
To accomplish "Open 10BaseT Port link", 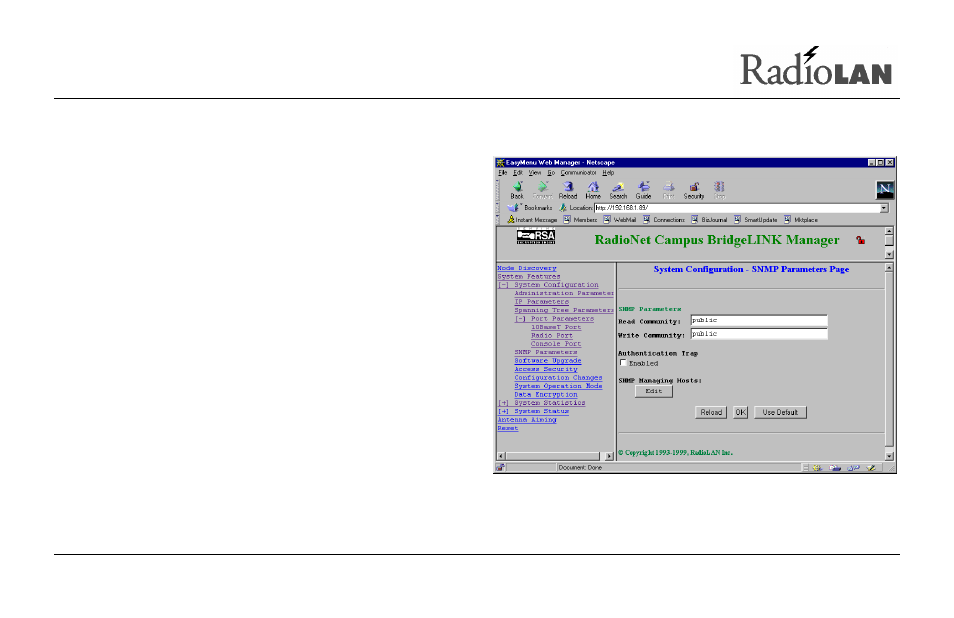I will [x=556, y=327].
